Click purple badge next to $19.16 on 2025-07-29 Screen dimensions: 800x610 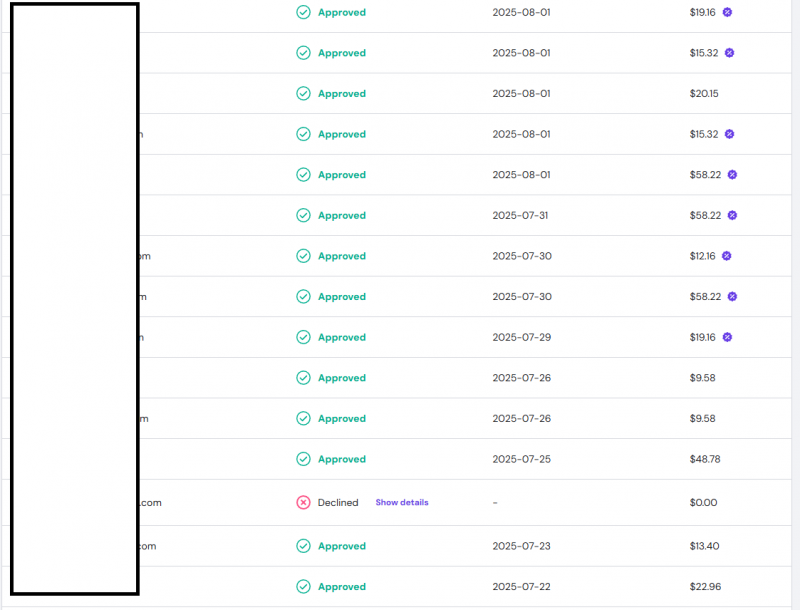[x=727, y=337]
